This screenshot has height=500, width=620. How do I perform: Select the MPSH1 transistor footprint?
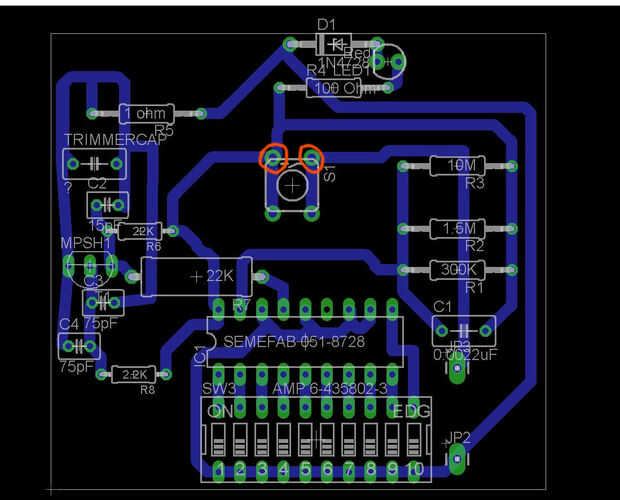[90, 268]
